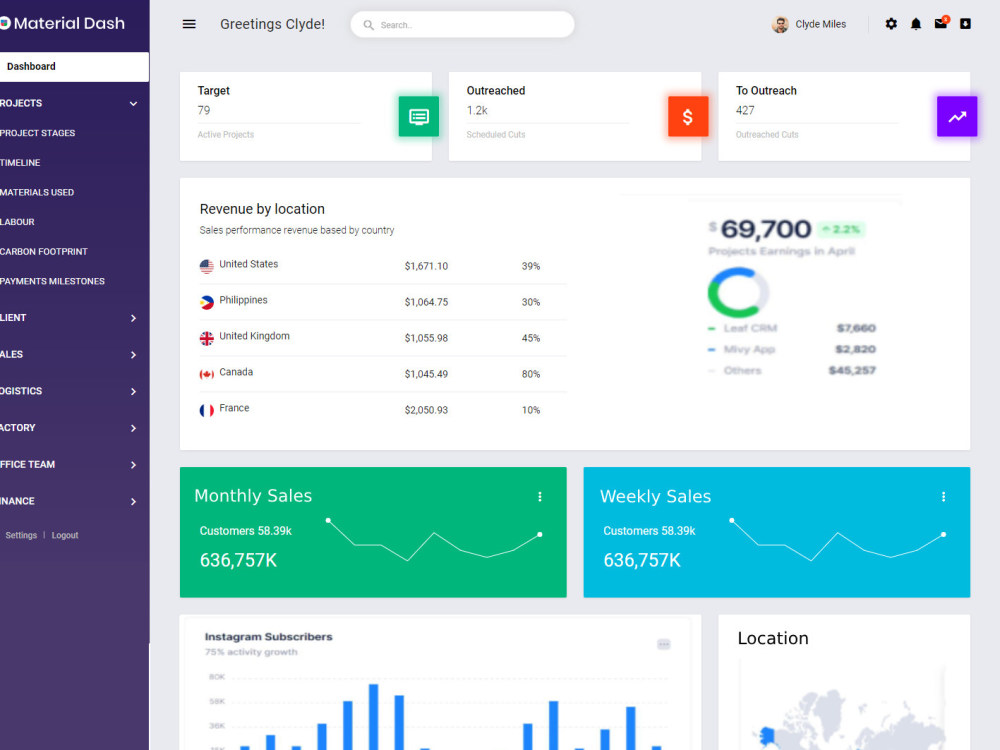The image size is (1000, 750).
Task: Click the search magnifier icon
Action: pos(368,25)
